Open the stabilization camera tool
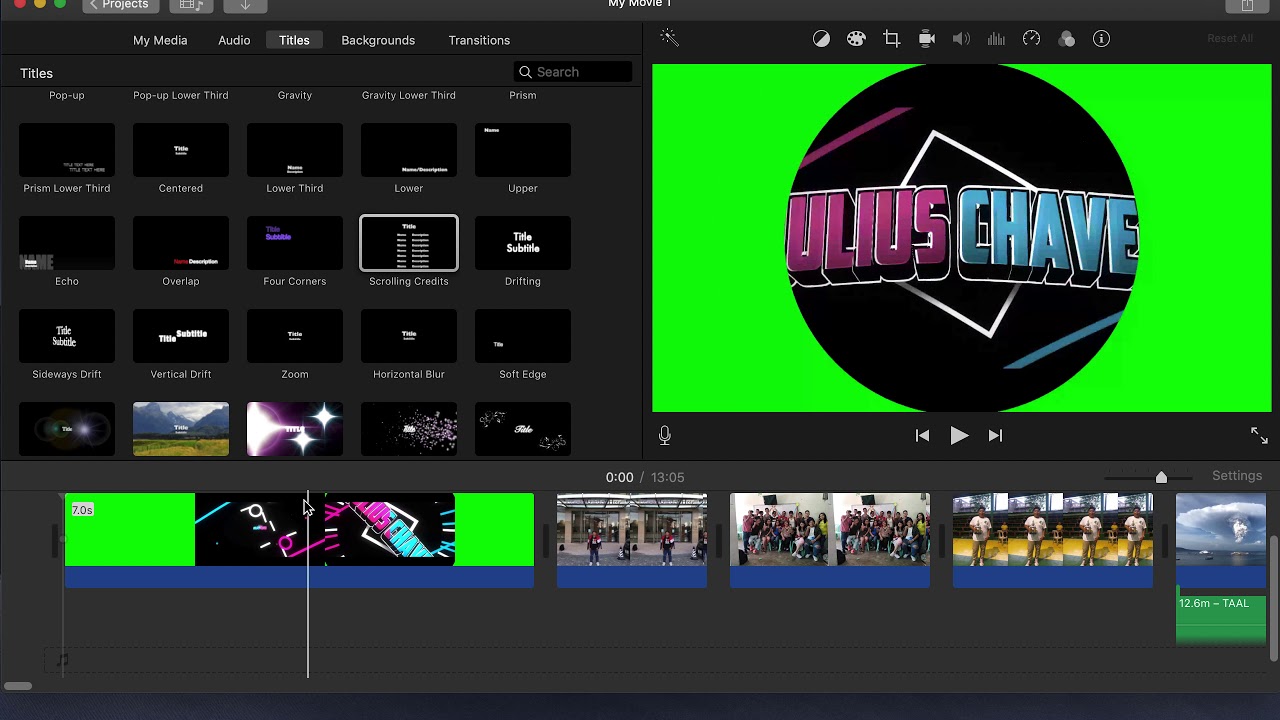 tap(926, 39)
